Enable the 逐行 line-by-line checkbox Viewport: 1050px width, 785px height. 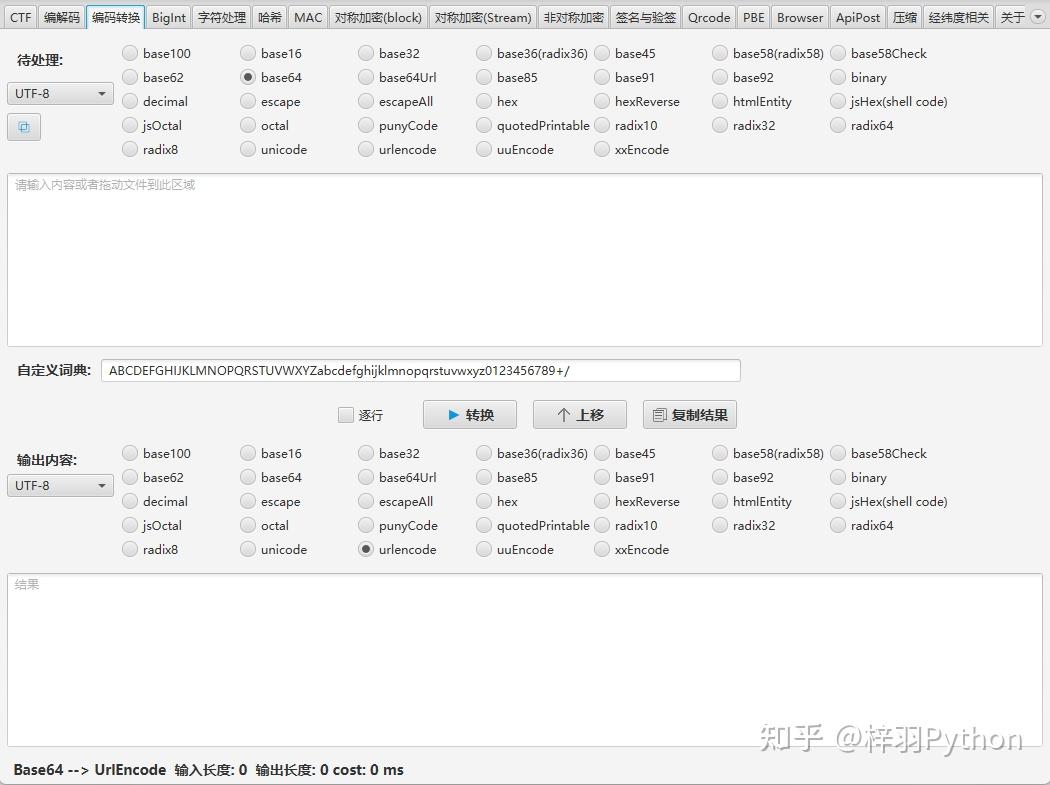pos(346,415)
